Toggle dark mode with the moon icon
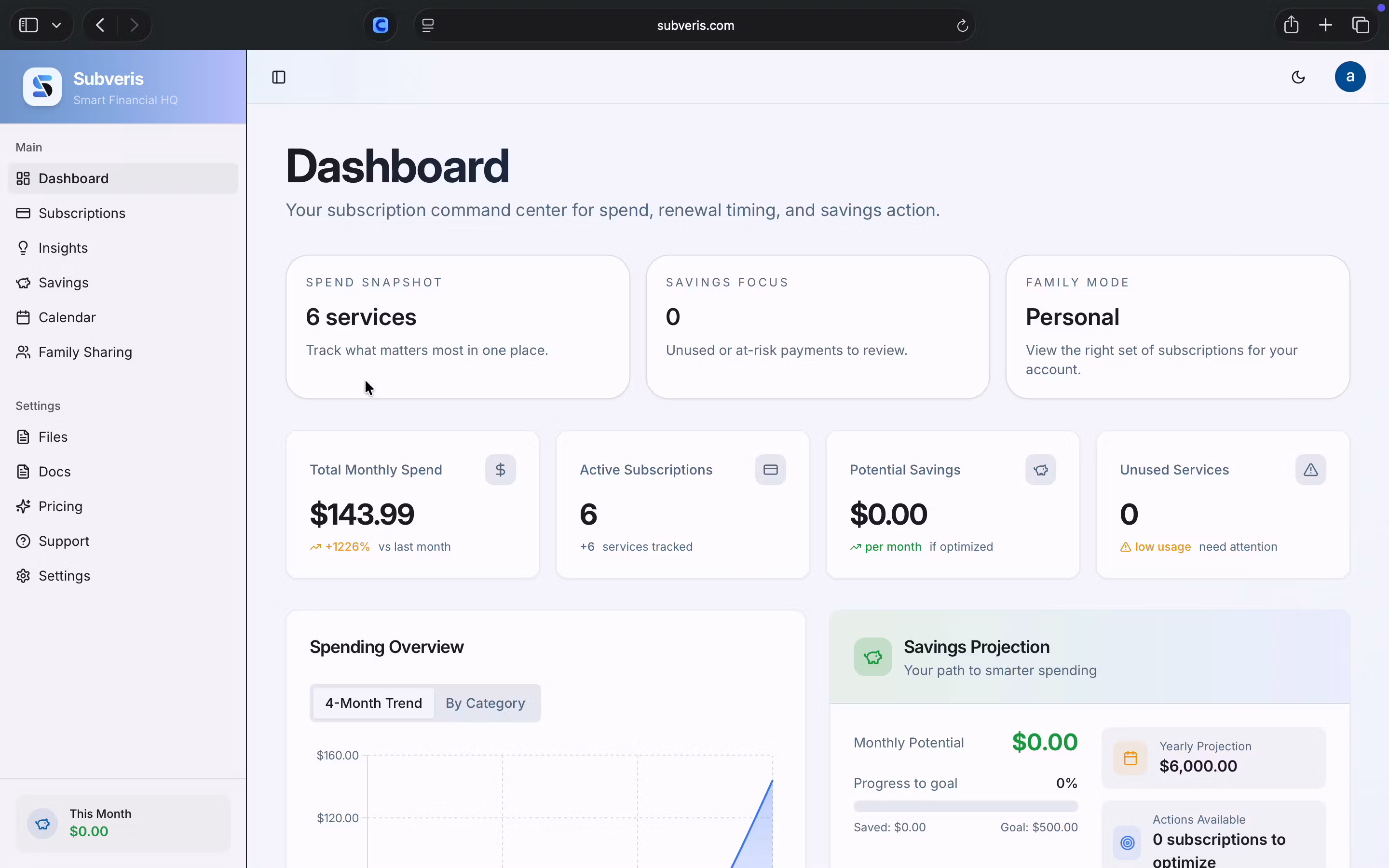 pos(1298,77)
